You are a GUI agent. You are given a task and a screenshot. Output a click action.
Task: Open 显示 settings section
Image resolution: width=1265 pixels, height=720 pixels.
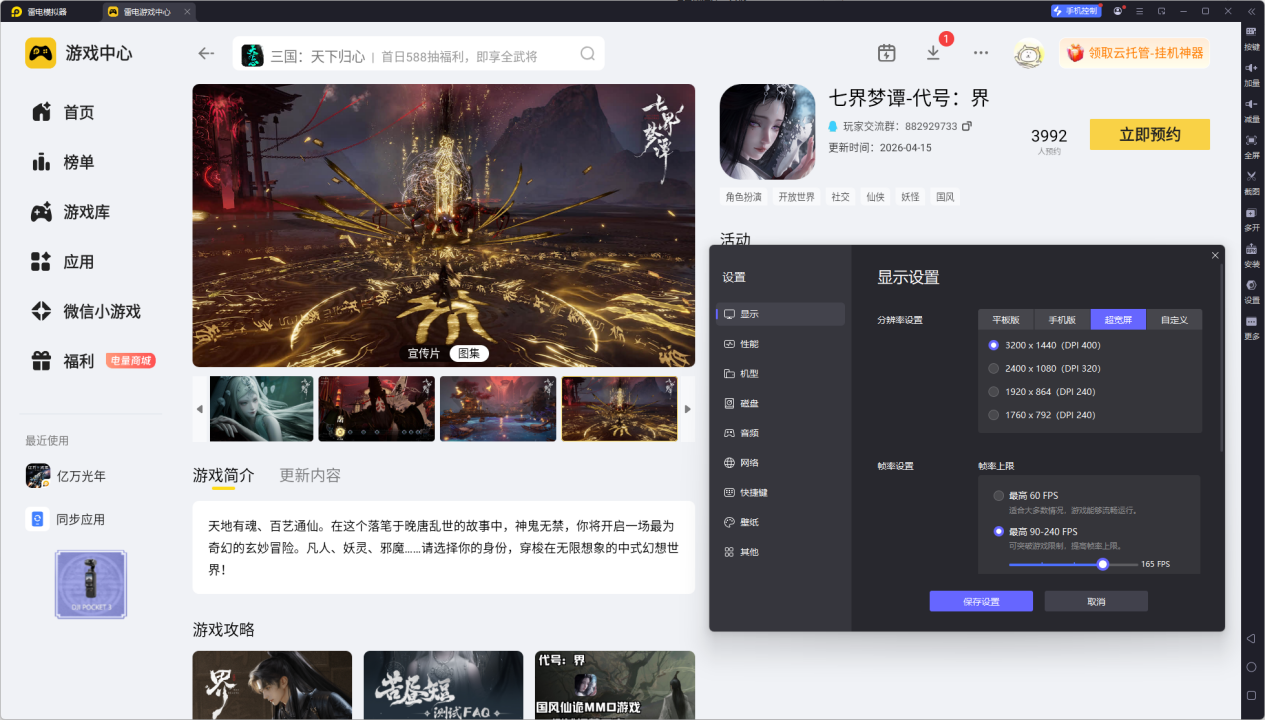coord(781,314)
